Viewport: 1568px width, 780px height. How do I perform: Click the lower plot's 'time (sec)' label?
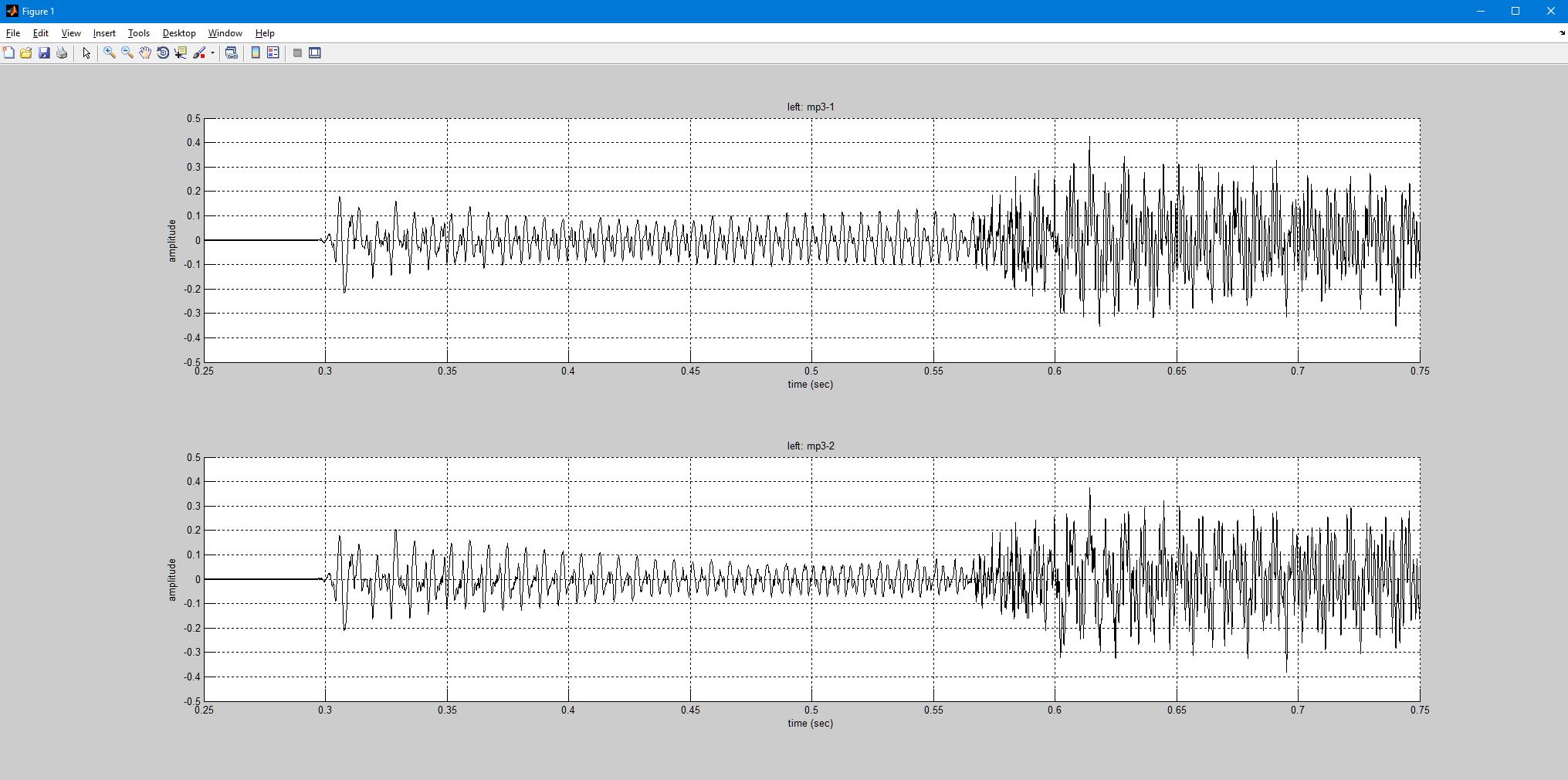coord(810,723)
